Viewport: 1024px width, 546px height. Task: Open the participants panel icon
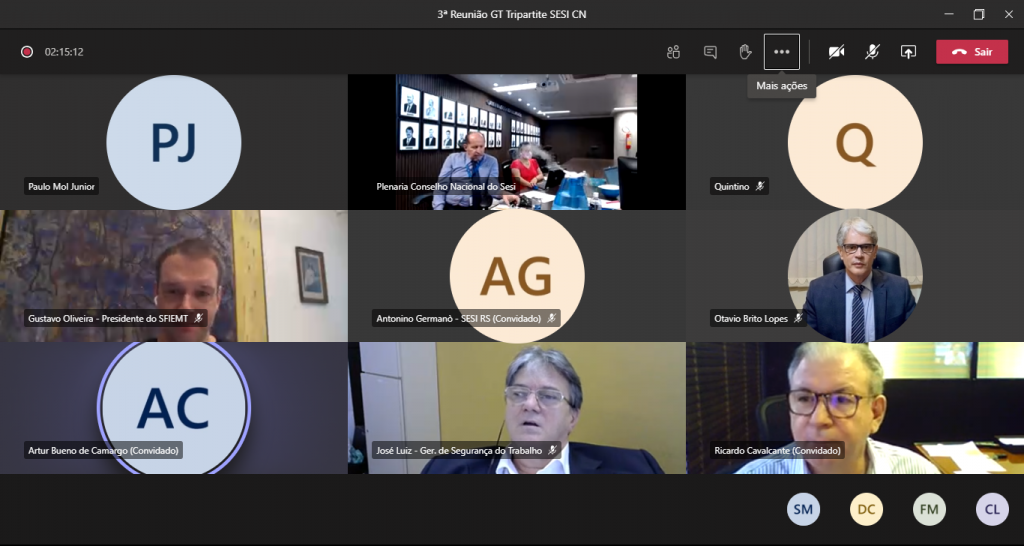[x=673, y=52]
